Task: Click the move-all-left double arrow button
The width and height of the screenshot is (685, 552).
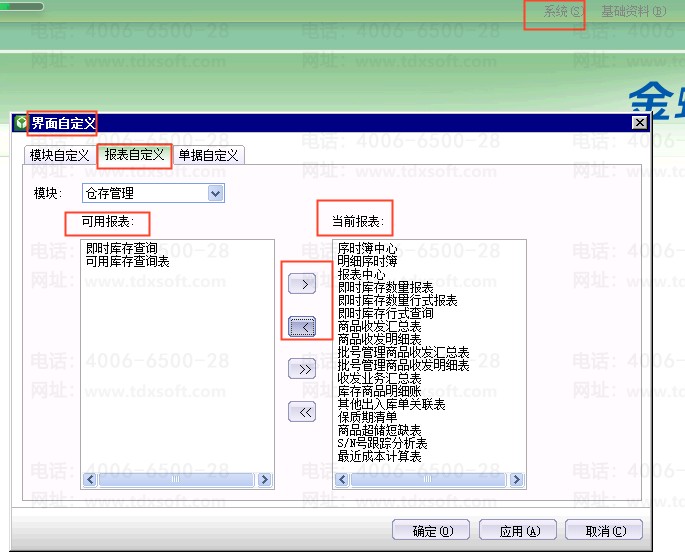Action: tap(301, 411)
